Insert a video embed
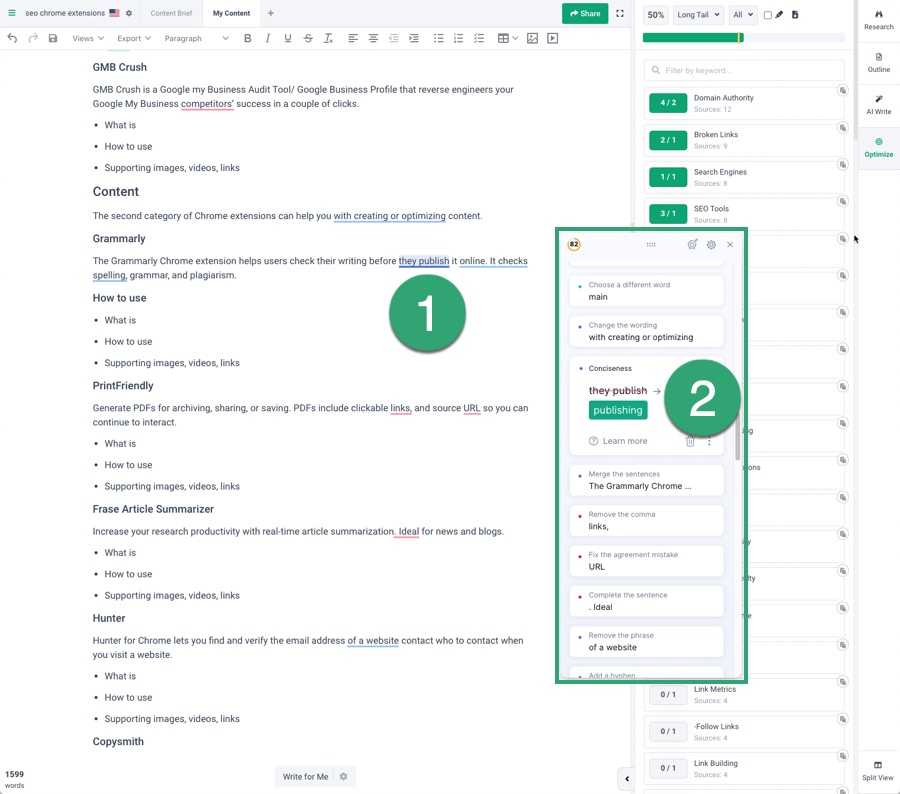The image size is (900, 794). [553, 38]
